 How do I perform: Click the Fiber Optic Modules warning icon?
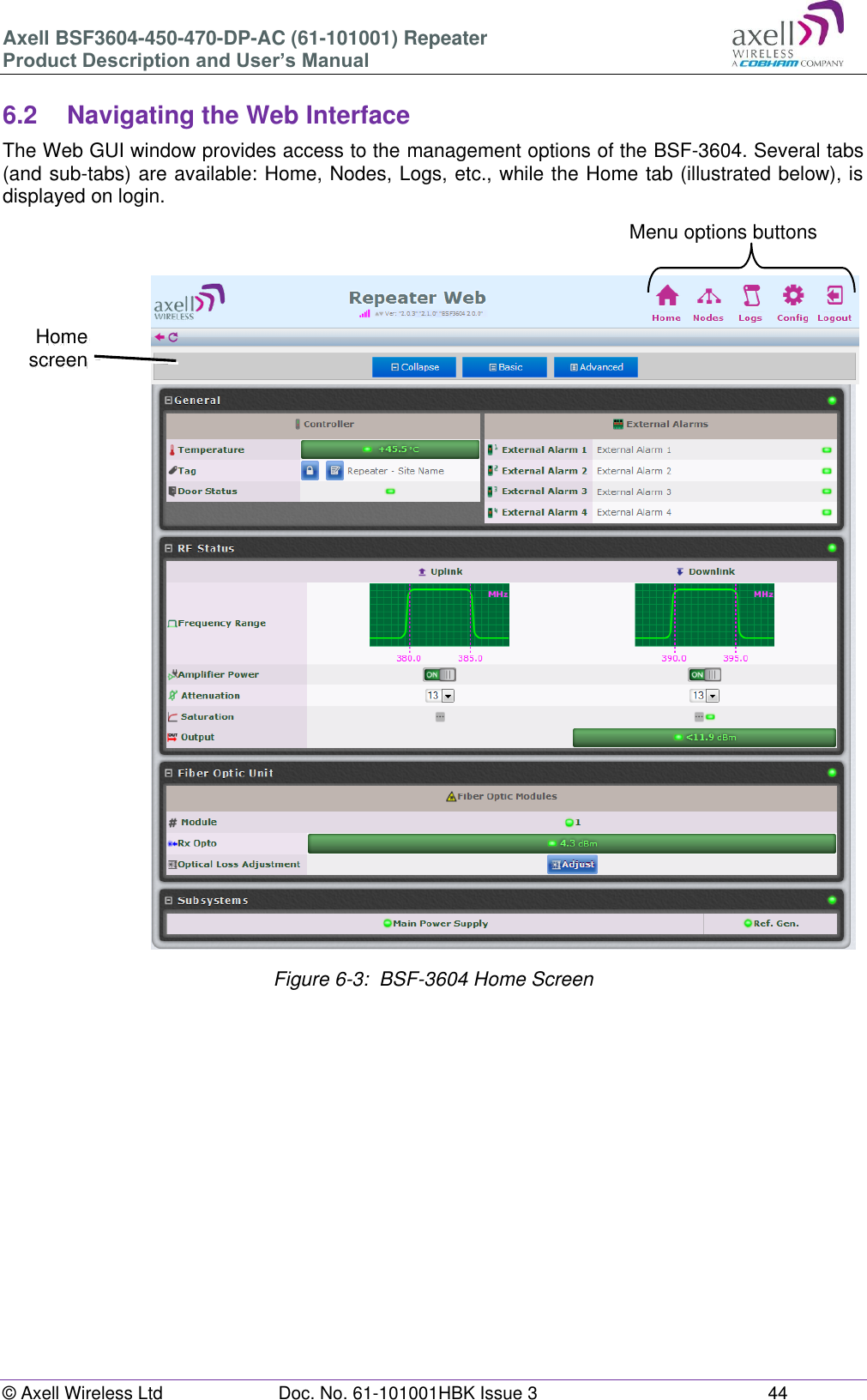pyautogui.click(x=451, y=797)
